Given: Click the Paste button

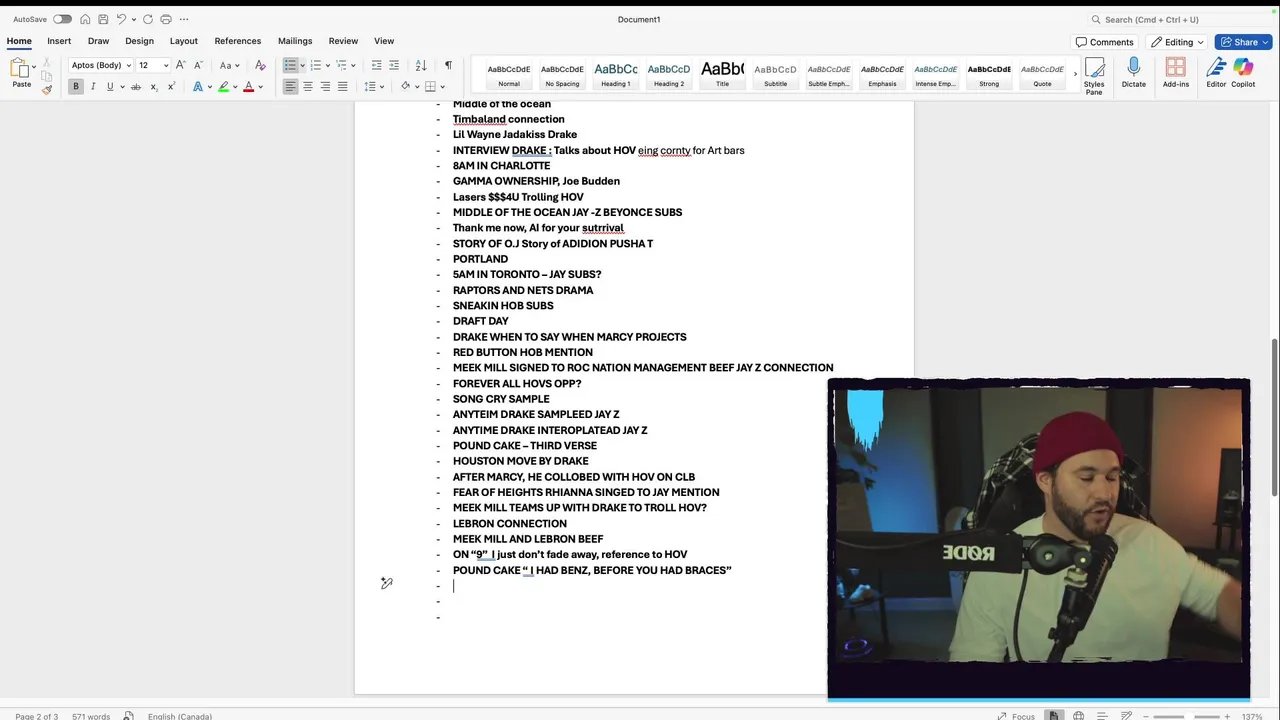Looking at the screenshot, I should [x=21, y=73].
